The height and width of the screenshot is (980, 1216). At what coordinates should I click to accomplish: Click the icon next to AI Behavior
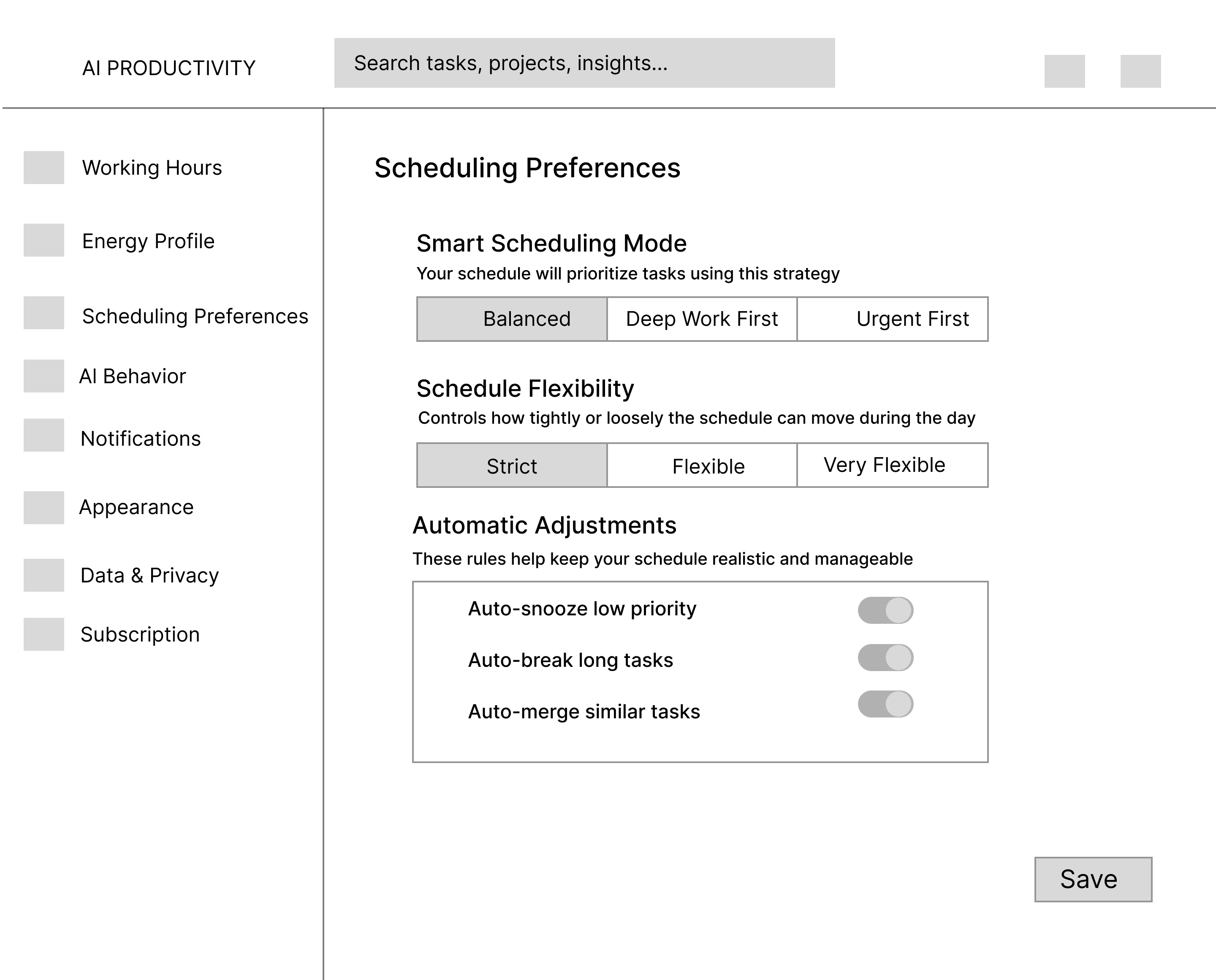43,376
